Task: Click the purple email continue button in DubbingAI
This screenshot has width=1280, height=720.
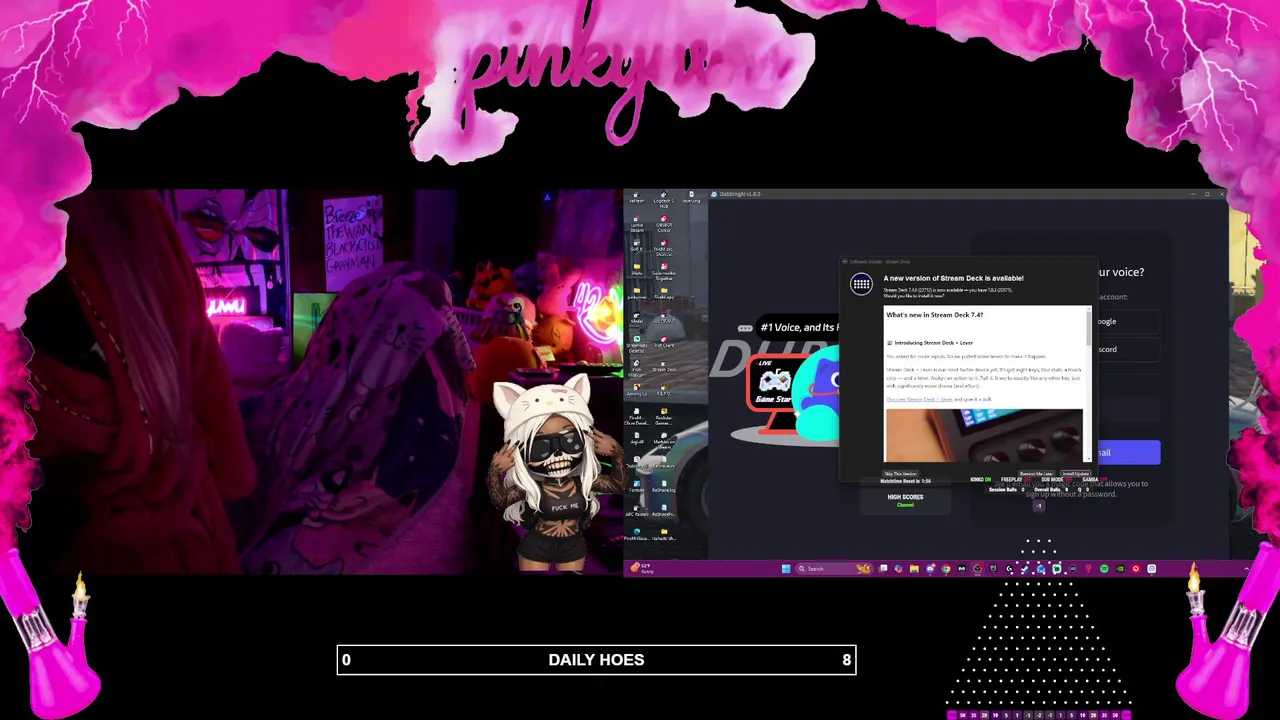Action: pos(1128,452)
